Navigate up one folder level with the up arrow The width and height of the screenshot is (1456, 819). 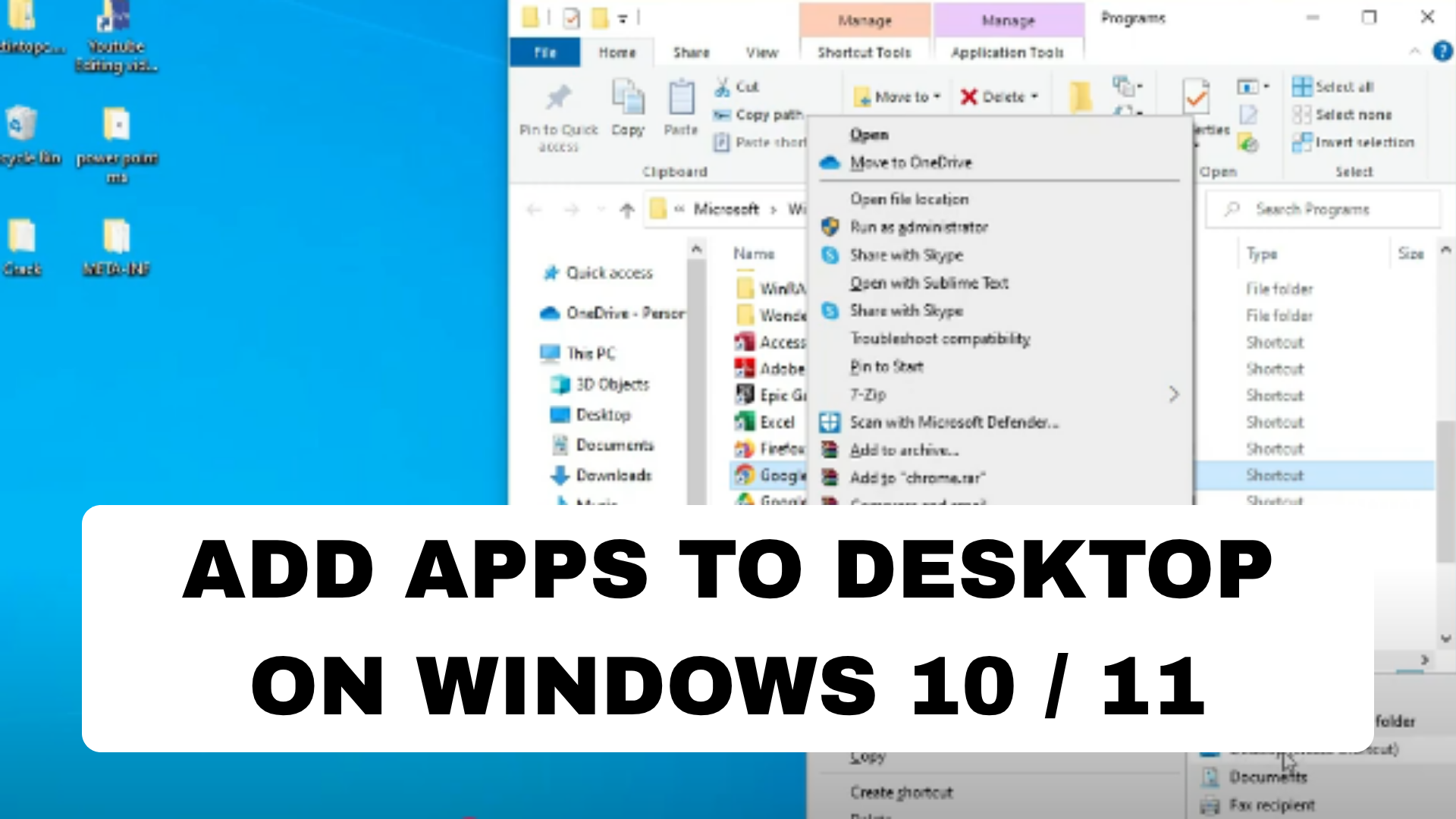628,209
